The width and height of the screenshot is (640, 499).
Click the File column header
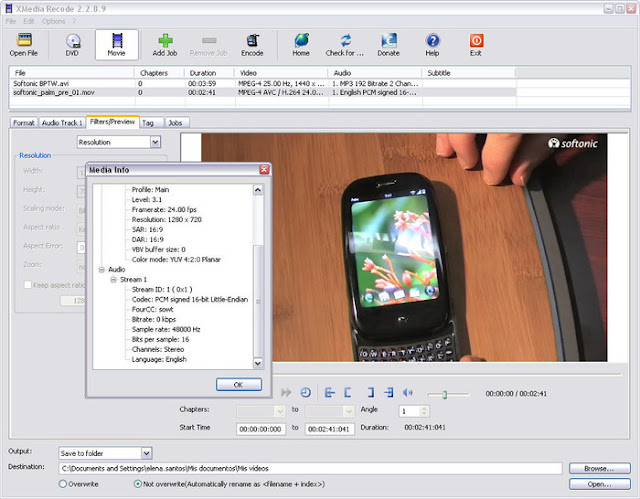pos(72,73)
